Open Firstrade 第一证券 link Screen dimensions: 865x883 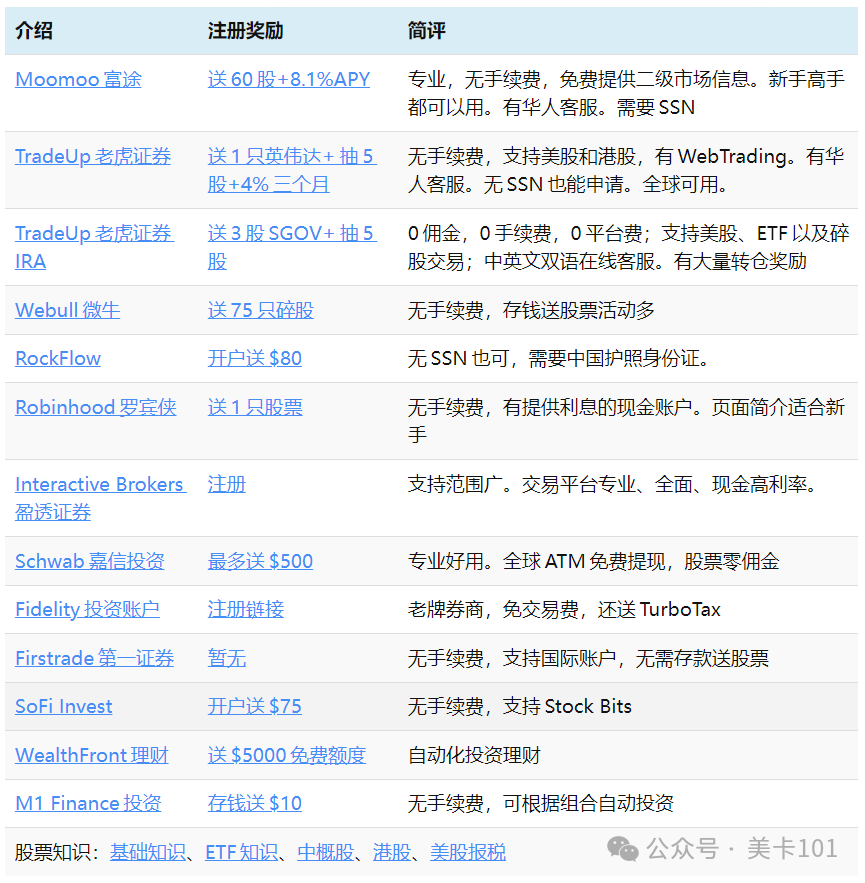[x=95, y=658]
